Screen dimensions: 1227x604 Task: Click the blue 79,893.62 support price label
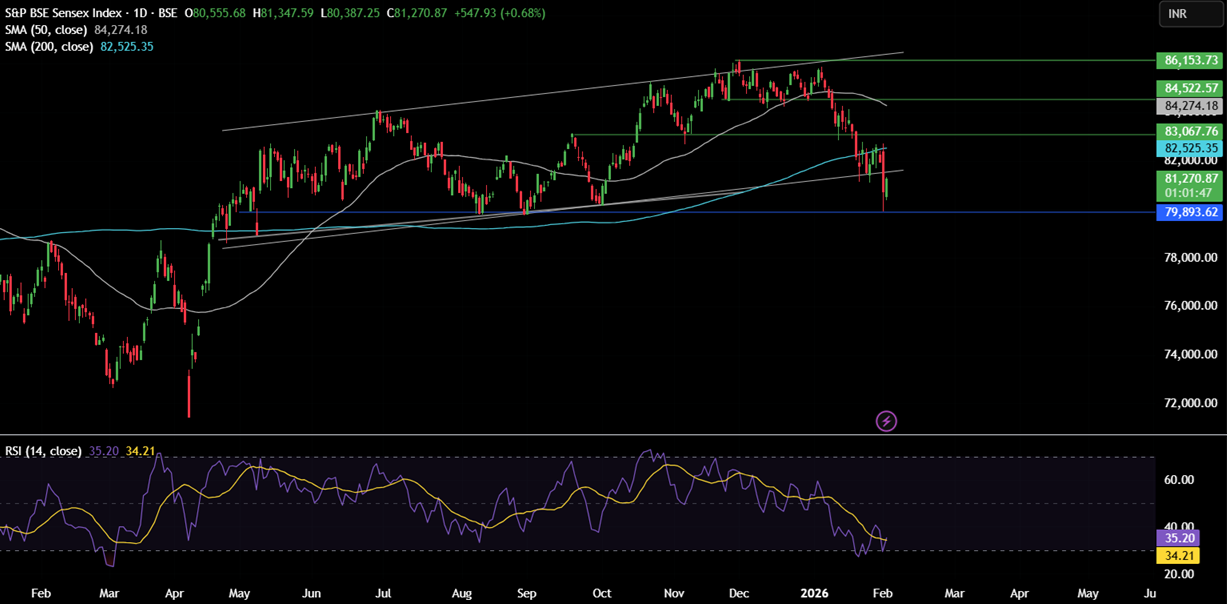(1187, 212)
